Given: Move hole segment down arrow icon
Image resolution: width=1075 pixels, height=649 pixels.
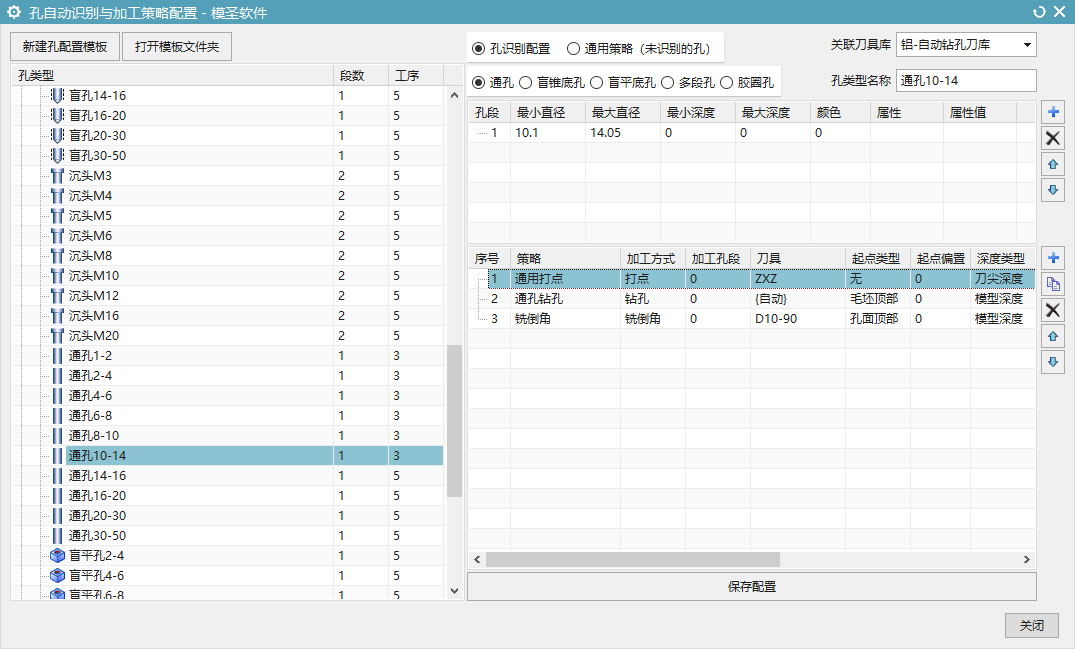Looking at the screenshot, I should (x=1053, y=190).
